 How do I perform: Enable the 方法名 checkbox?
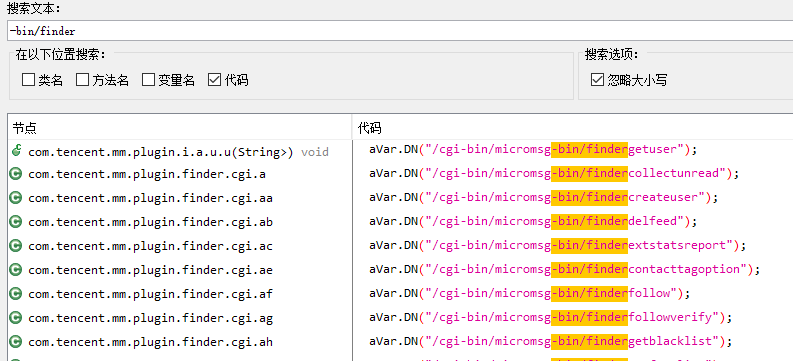click(82, 80)
